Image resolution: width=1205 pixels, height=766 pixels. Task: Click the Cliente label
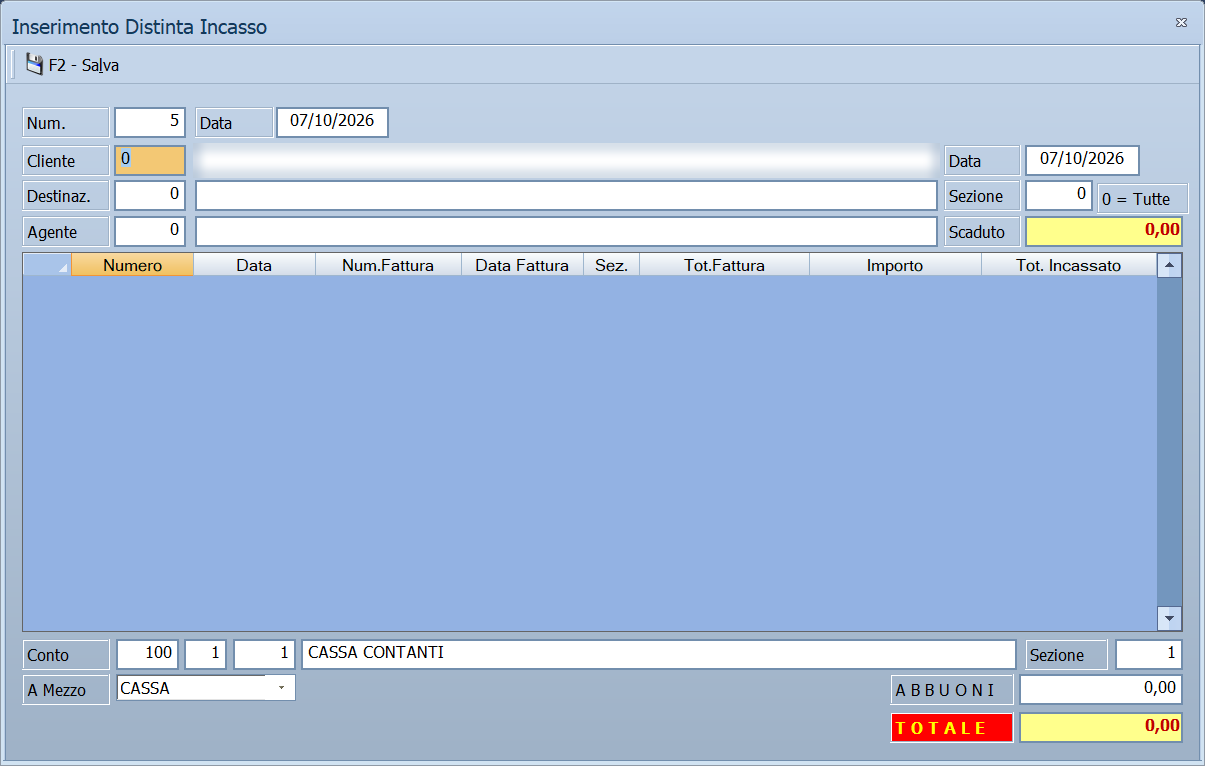66,160
